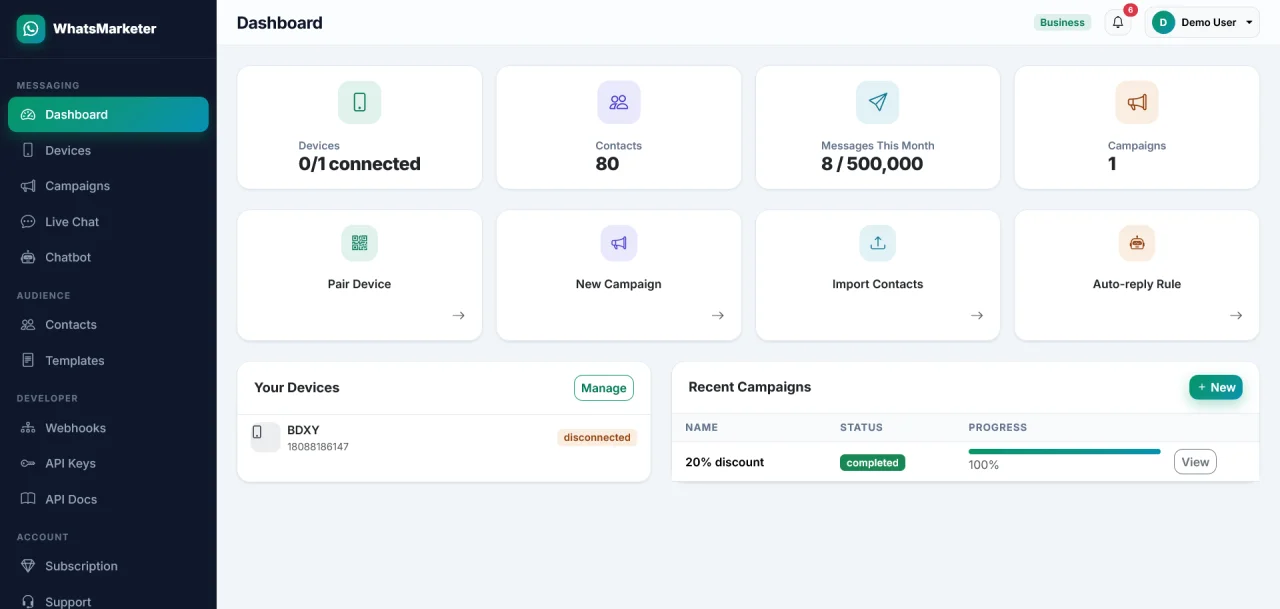Image resolution: width=1280 pixels, height=609 pixels.
Task: Click the Campaigns megaphone icon in sidebar
Action: pos(28,186)
